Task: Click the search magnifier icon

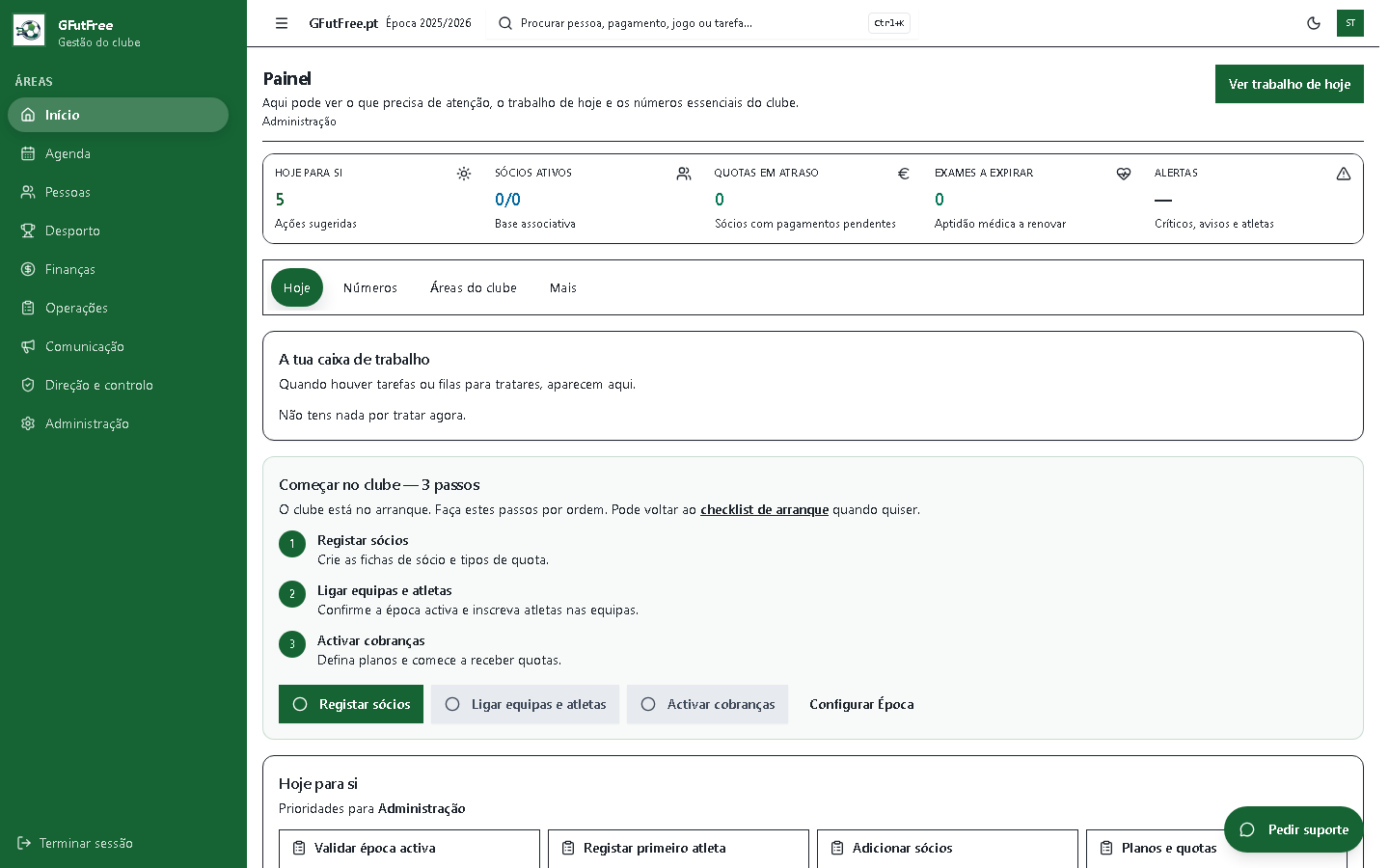Action: click(505, 23)
